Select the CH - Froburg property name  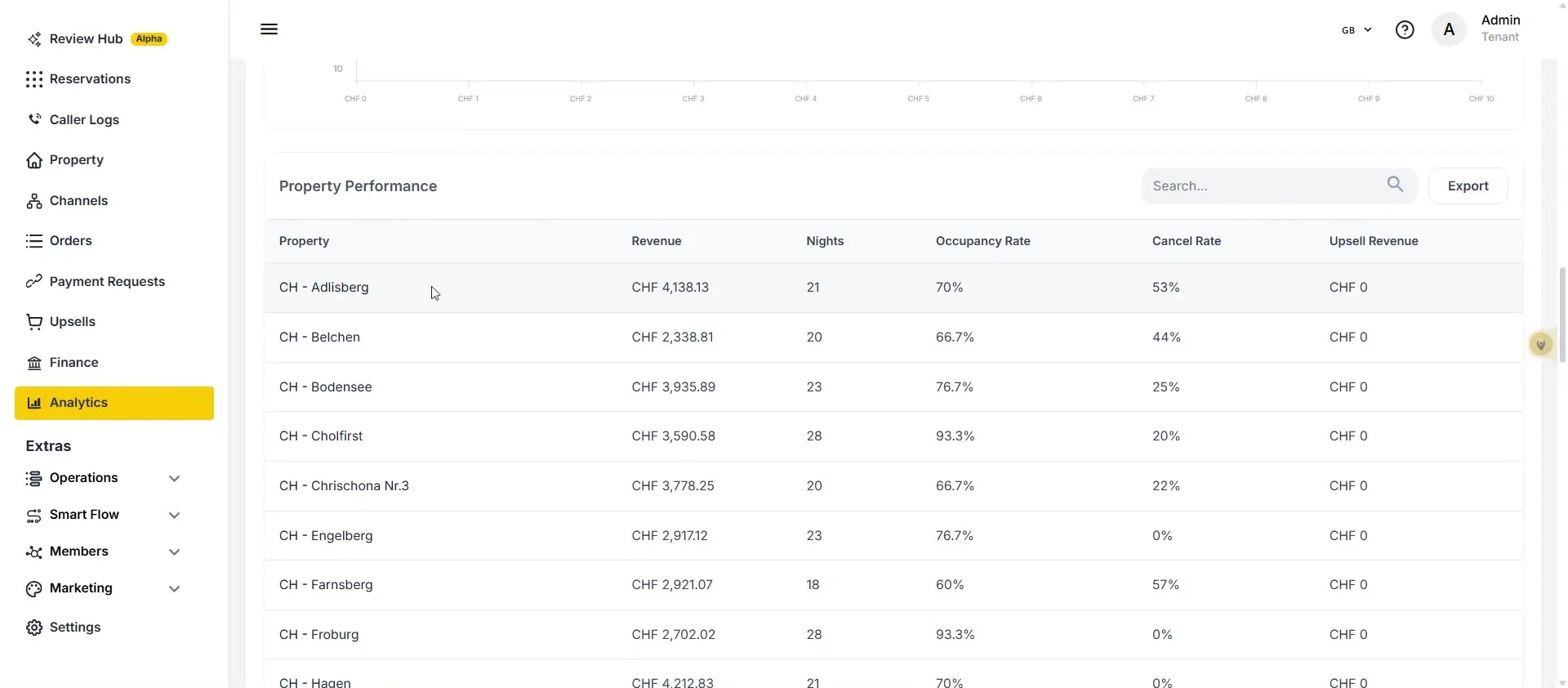(318, 635)
